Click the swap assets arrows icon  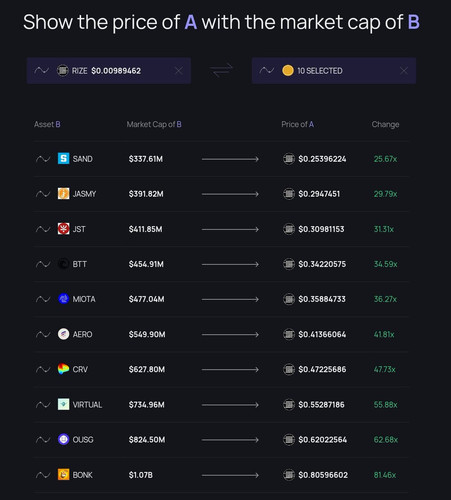(x=221, y=70)
